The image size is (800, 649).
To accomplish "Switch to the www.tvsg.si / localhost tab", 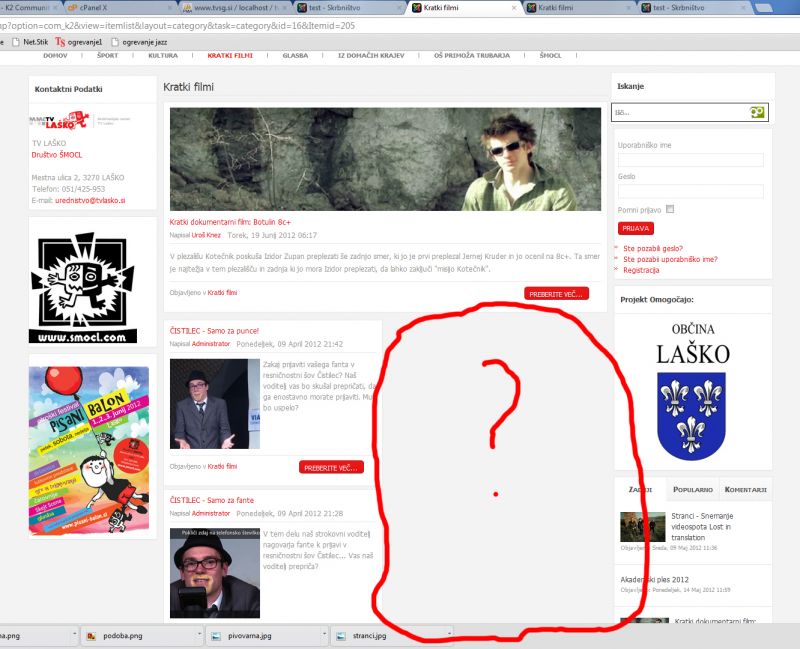I will point(236,8).
